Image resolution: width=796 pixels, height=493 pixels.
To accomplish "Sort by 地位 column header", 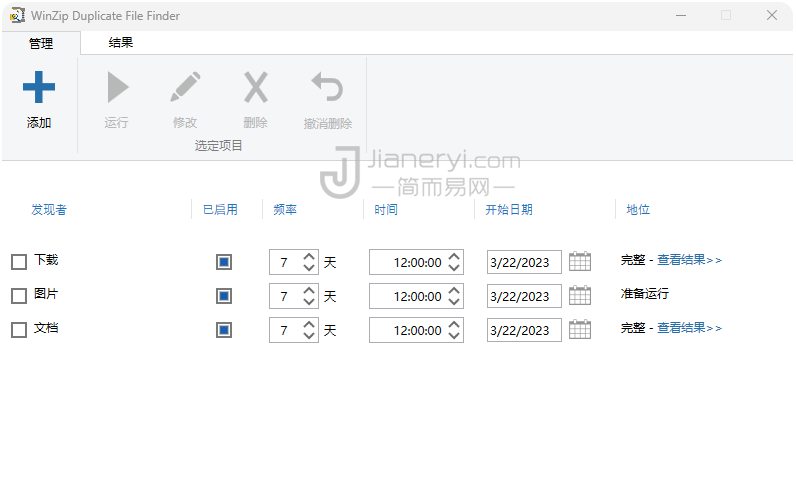I will (x=638, y=210).
